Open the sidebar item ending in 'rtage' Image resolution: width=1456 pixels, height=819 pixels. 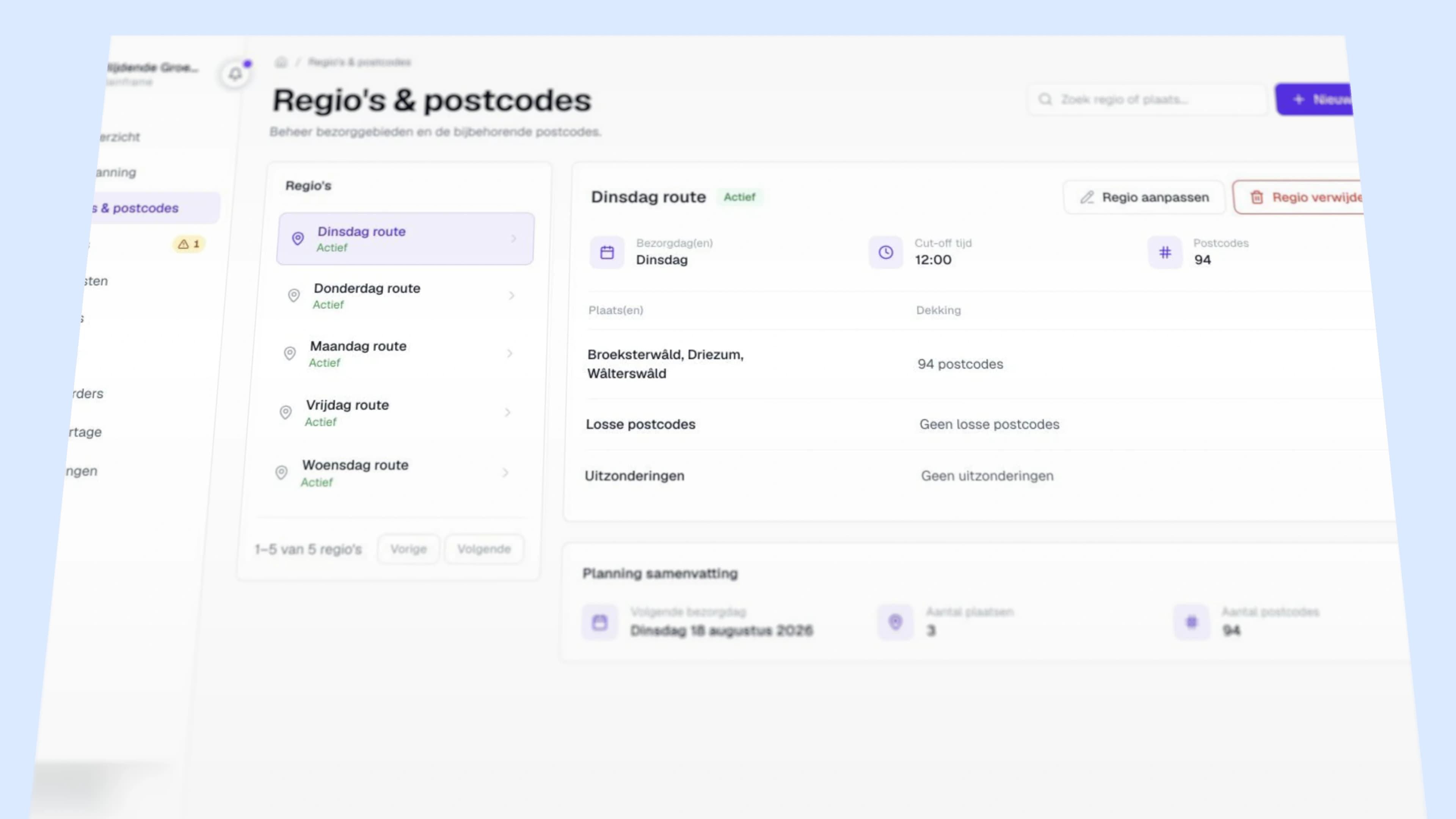pyautogui.click(x=85, y=432)
